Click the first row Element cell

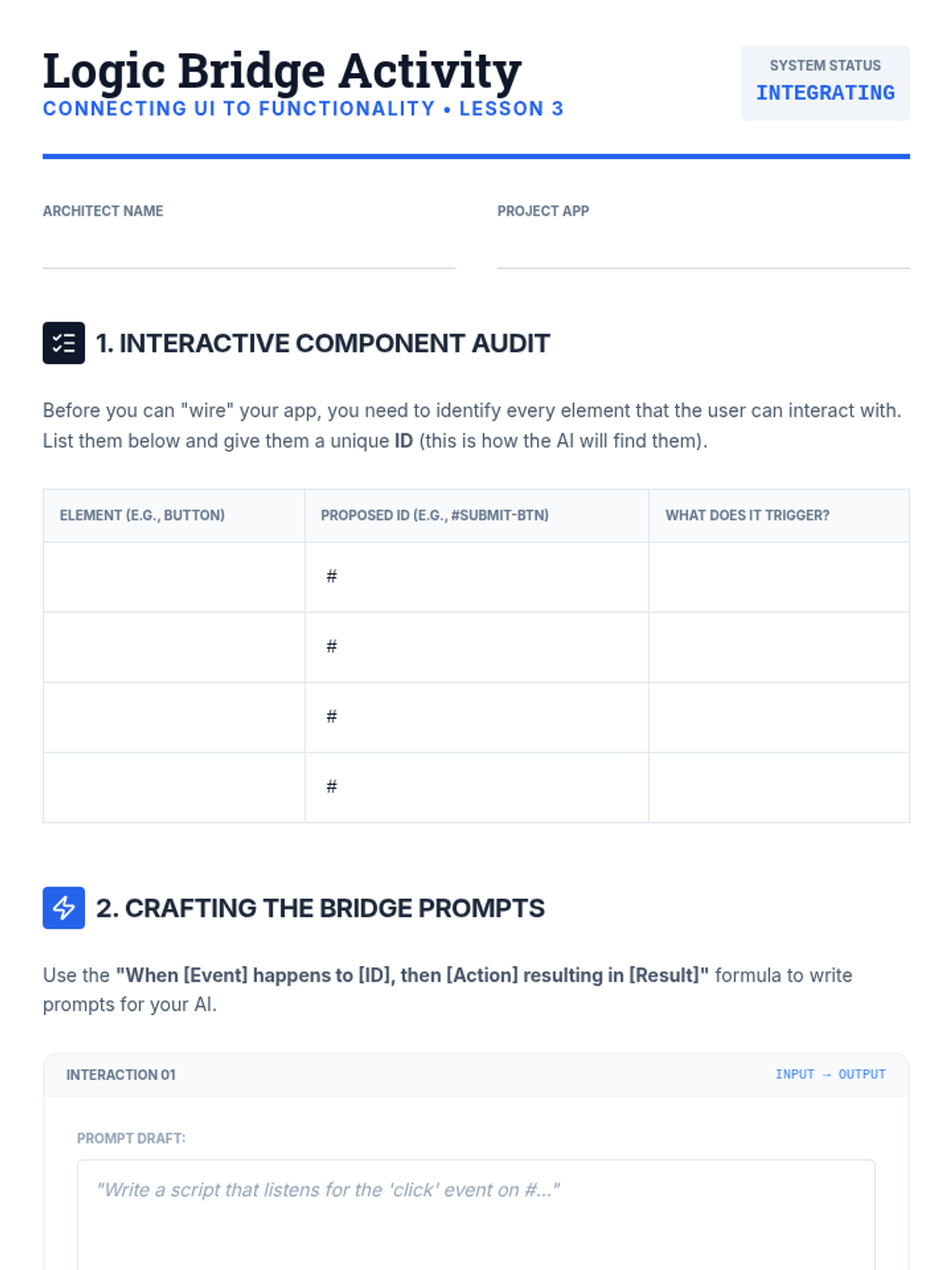tap(174, 577)
